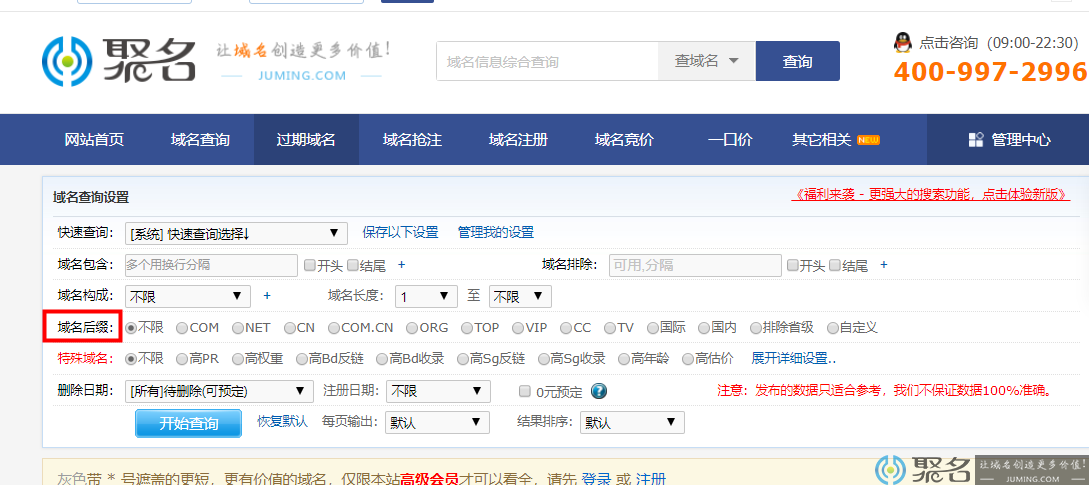The height and width of the screenshot is (485, 1089).
Task: Check 结尾 box for 域名包含
Action: click(352, 265)
